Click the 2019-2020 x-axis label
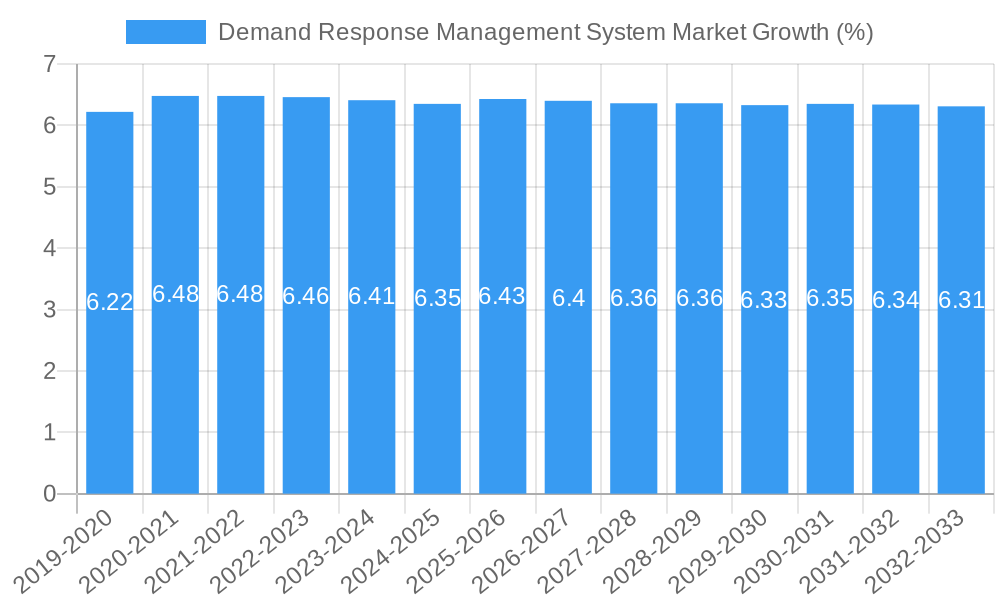Viewport: 1000px width, 600px height. [63, 552]
